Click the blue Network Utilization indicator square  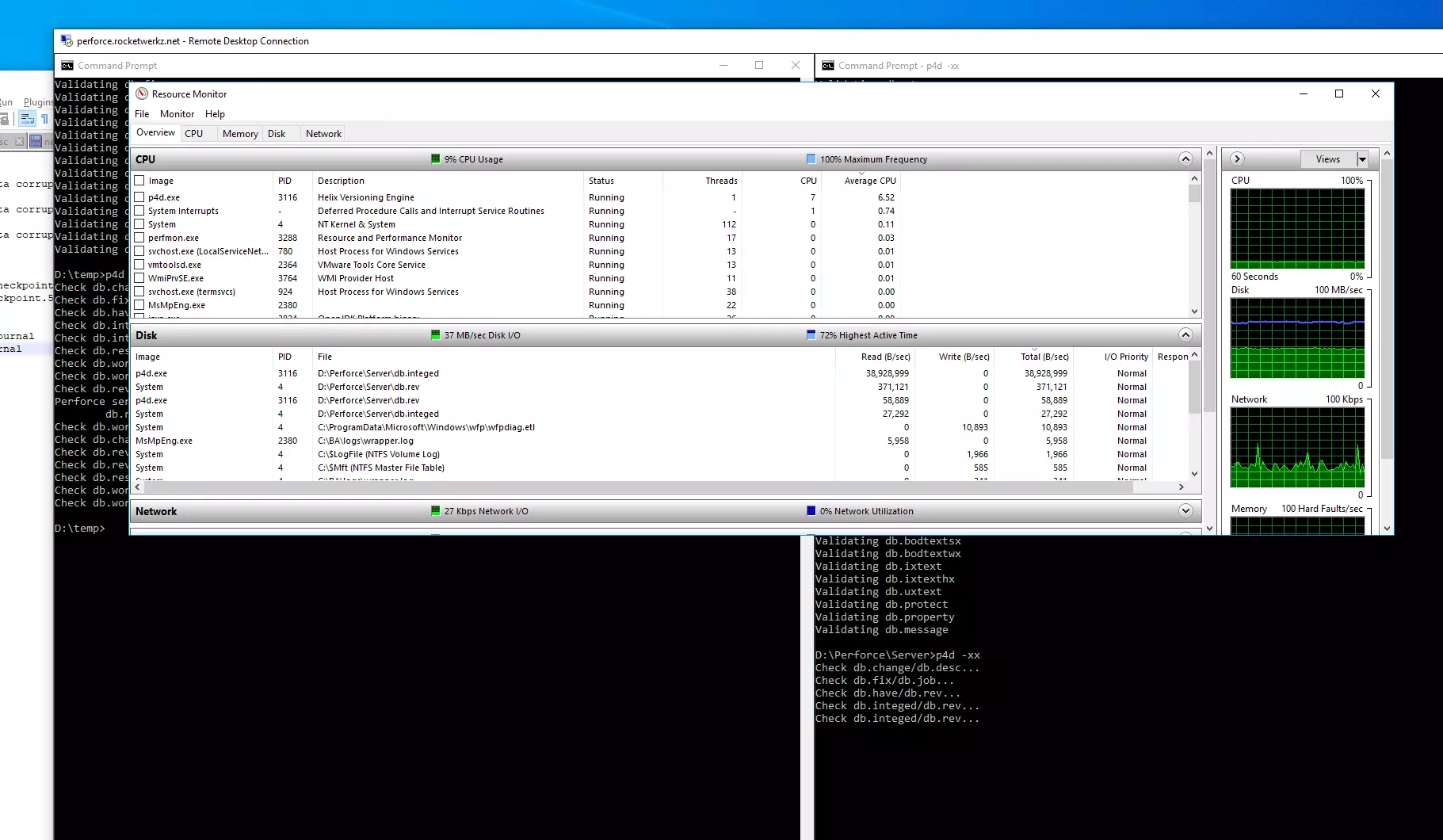point(811,510)
